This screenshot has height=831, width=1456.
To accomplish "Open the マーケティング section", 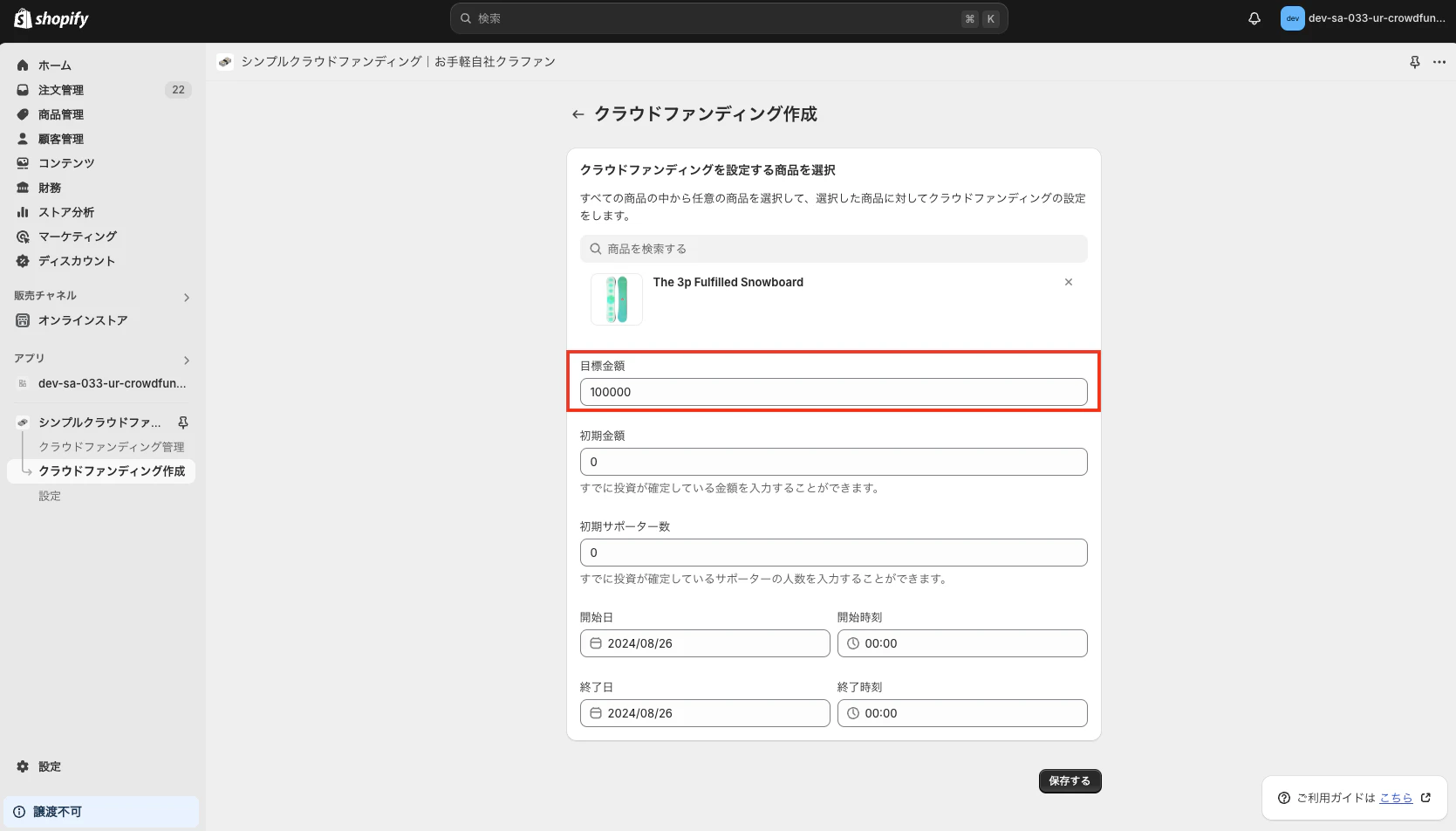I will click(x=77, y=236).
